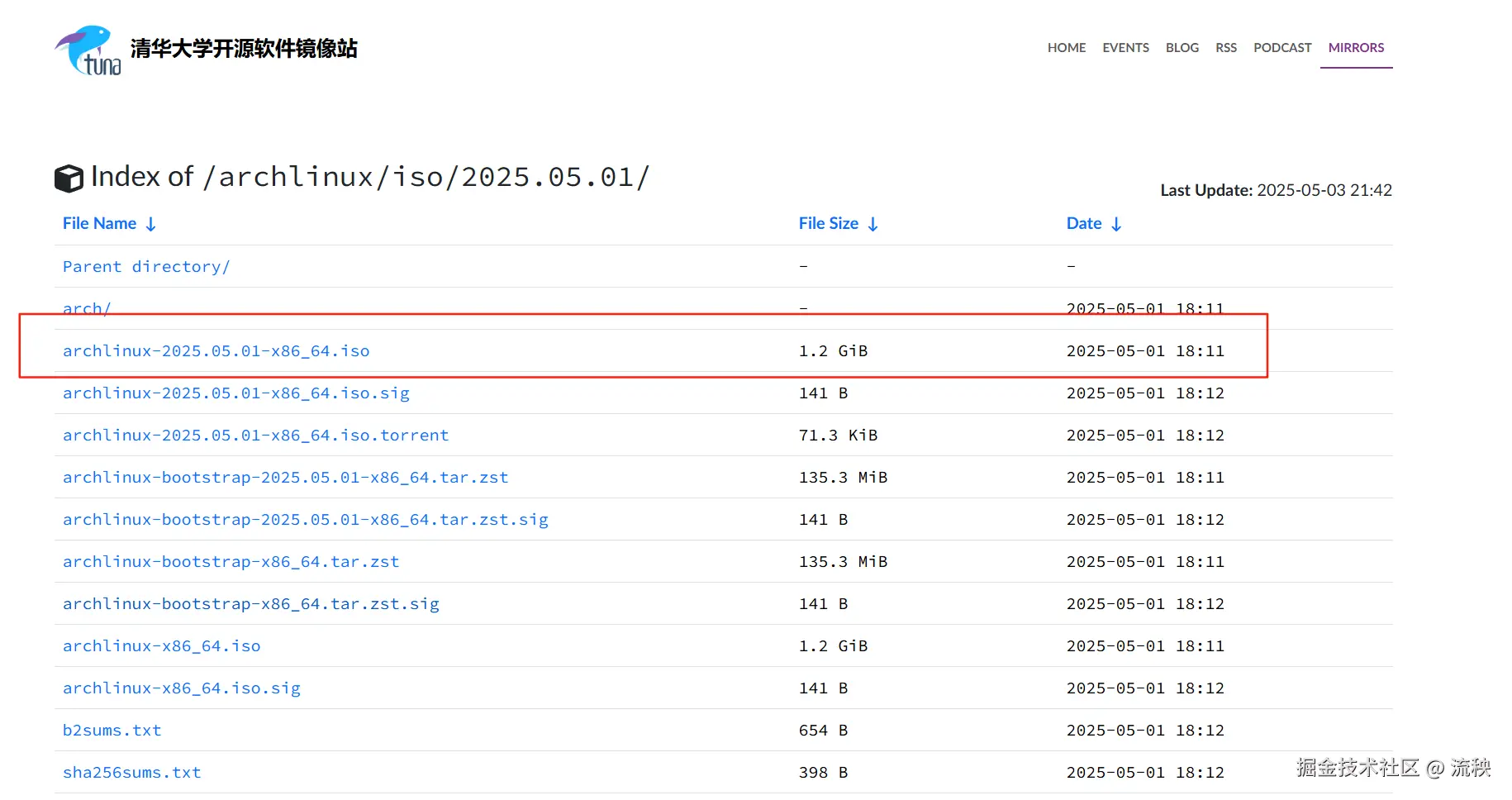Screen dimensions: 1512x800
Task: Download archlinux-2025.05.01-x86_64.iso
Action: click(216, 350)
